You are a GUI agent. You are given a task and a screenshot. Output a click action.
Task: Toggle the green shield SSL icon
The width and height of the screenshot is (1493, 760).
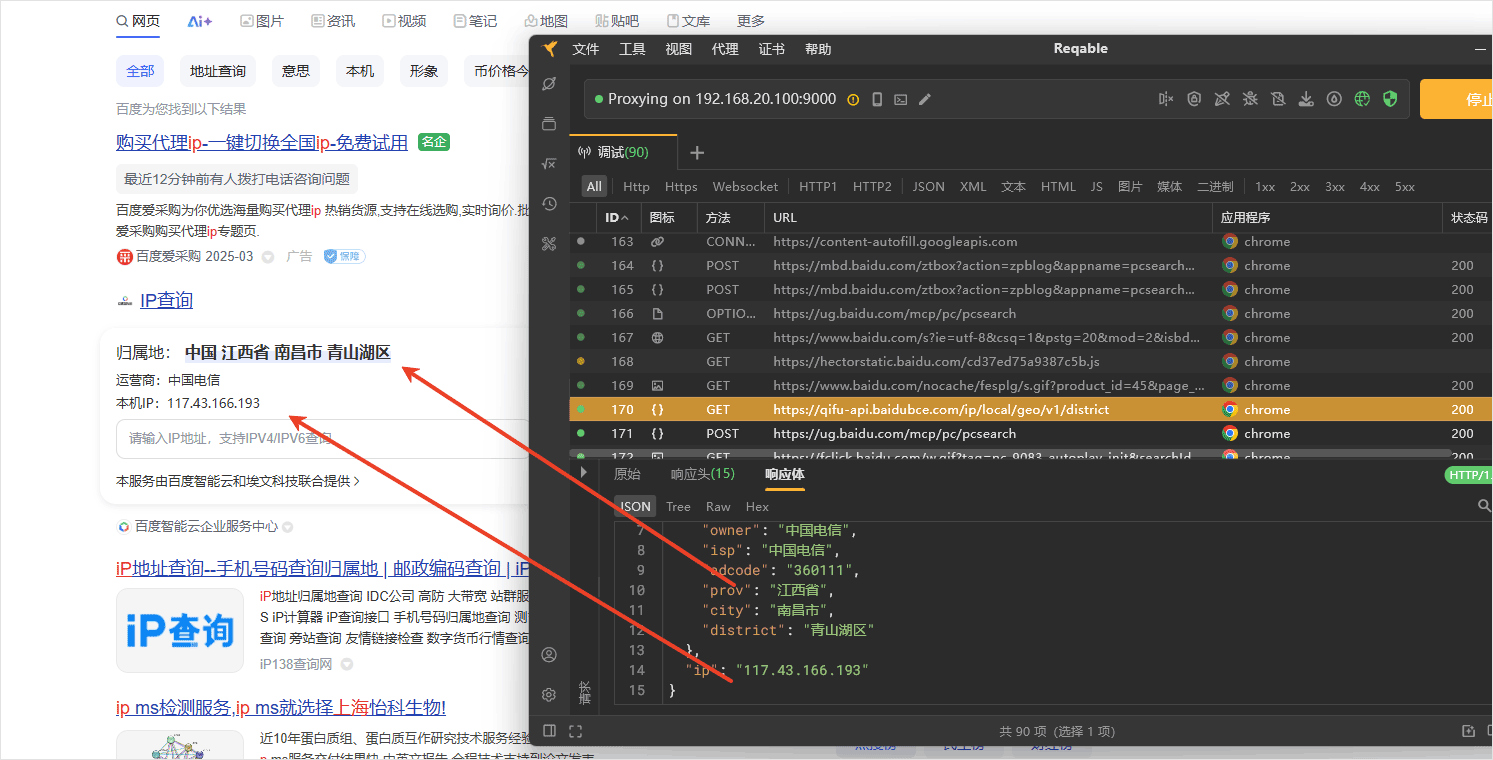click(x=1389, y=99)
